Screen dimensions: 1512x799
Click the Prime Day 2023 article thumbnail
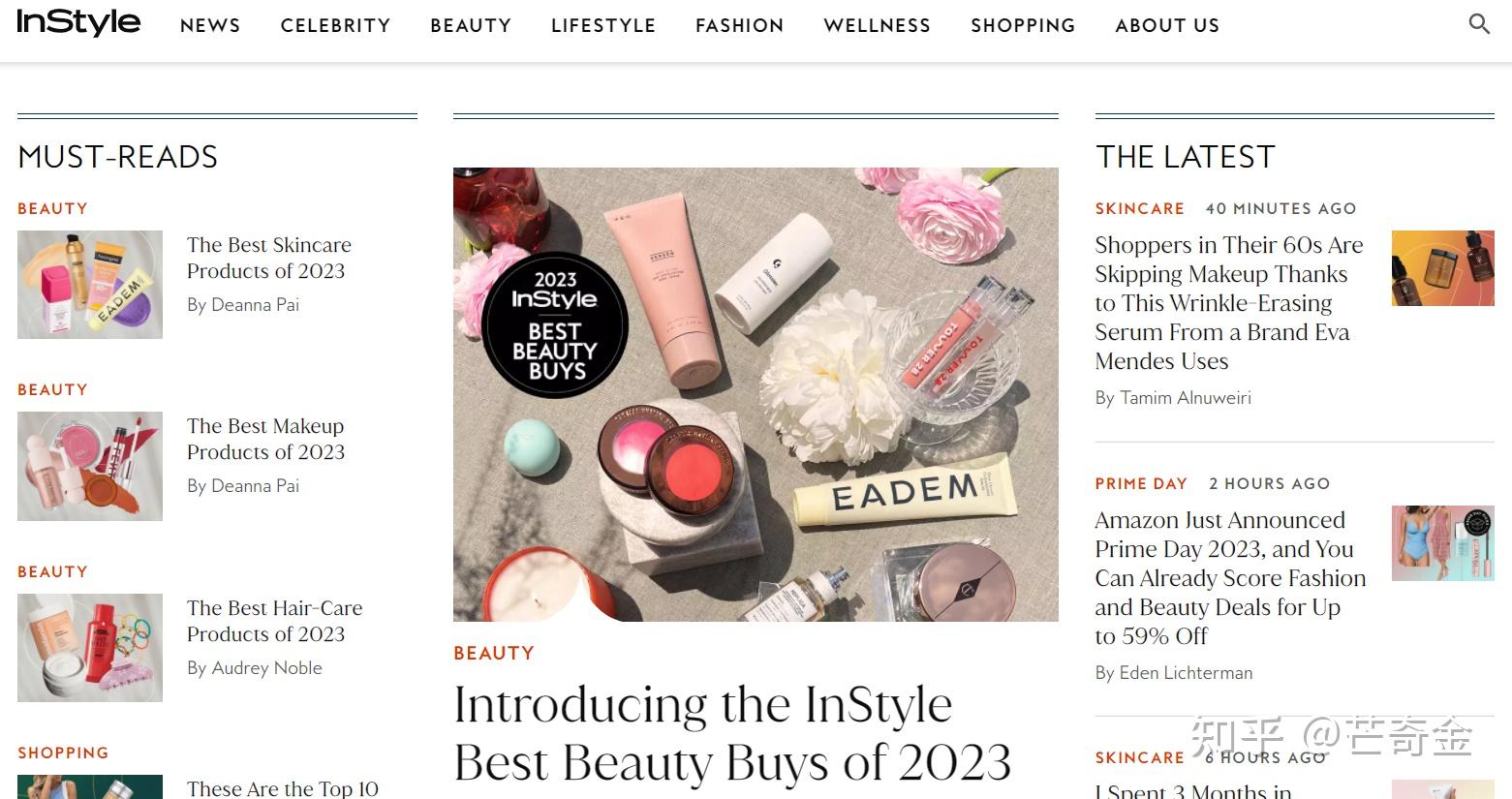click(x=1442, y=543)
